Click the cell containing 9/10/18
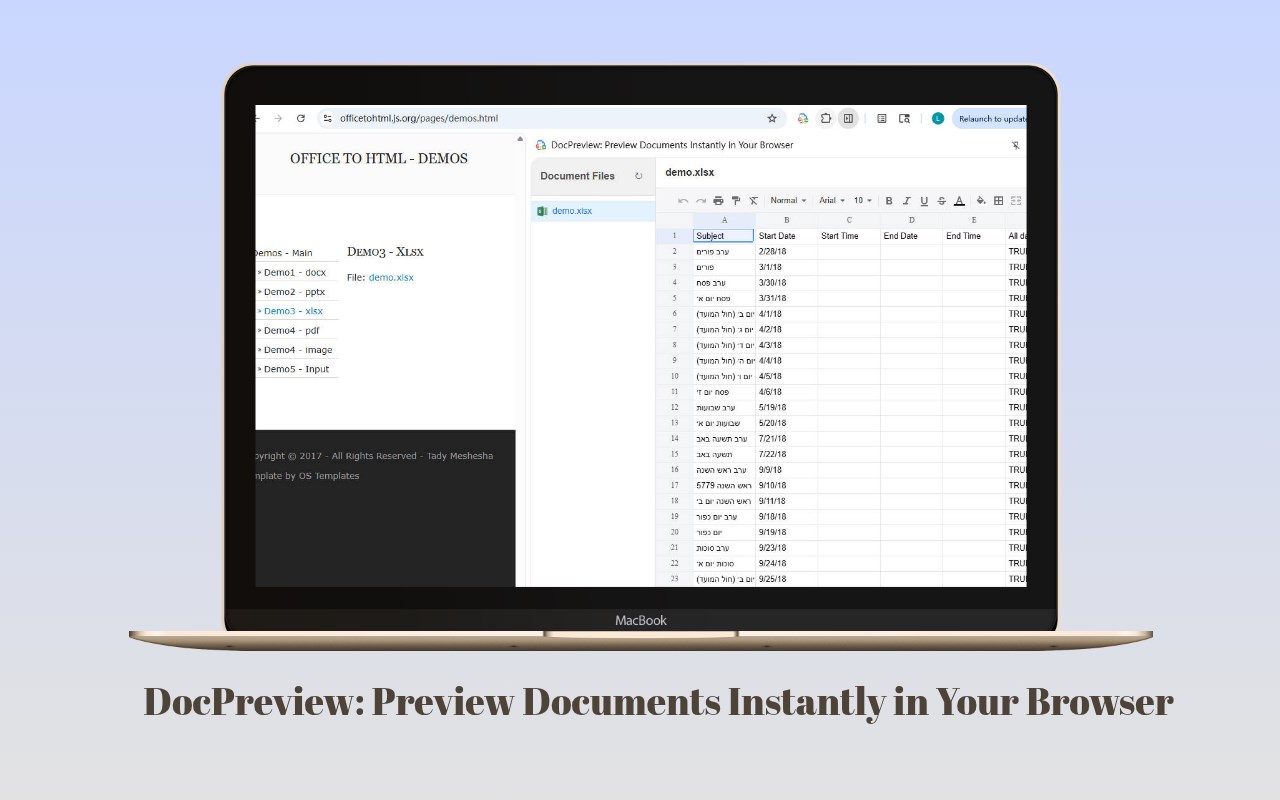 click(787, 485)
